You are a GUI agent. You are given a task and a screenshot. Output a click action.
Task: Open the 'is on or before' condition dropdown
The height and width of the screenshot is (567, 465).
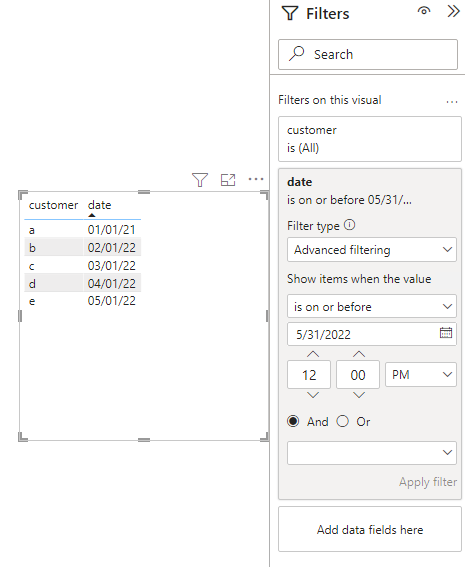[x=372, y=306]
